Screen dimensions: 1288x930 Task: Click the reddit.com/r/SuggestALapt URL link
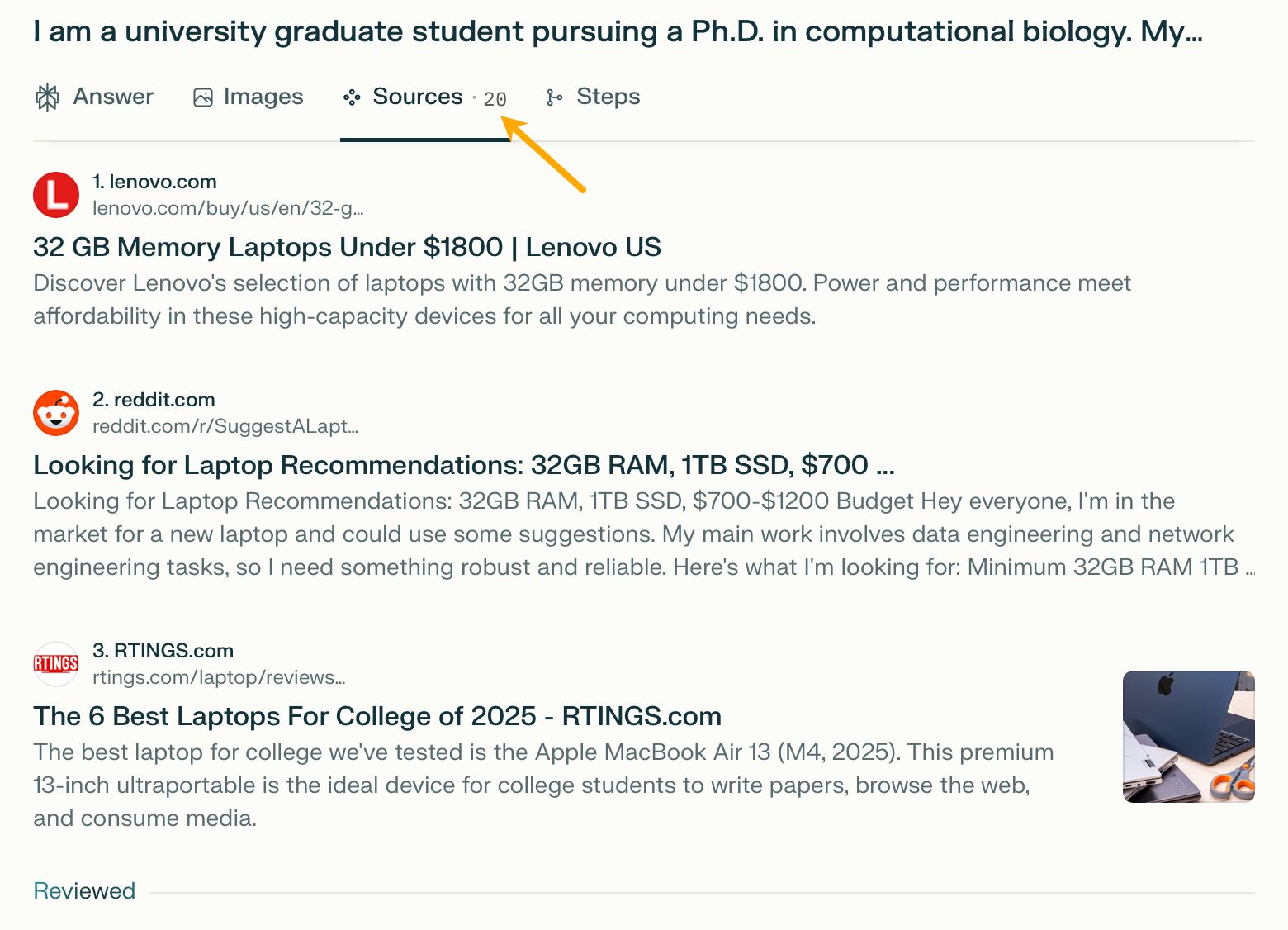(226, 426)
